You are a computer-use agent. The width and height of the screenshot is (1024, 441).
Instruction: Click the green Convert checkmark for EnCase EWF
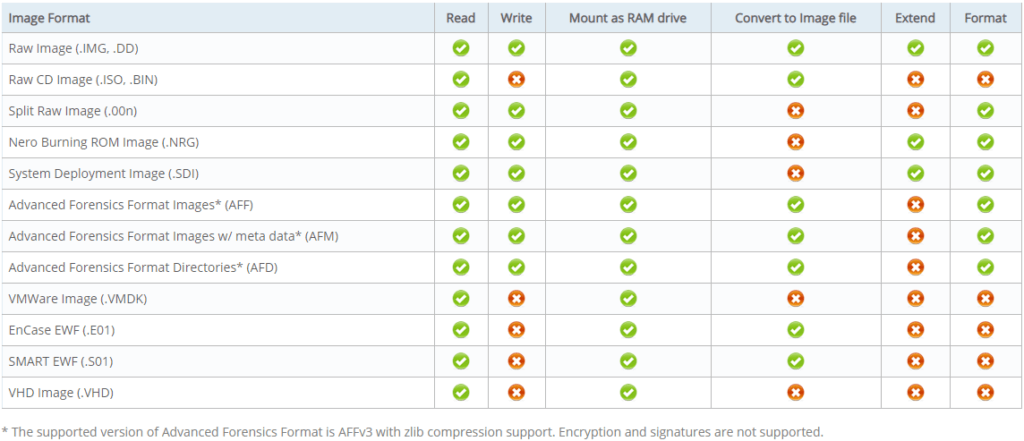795,330
